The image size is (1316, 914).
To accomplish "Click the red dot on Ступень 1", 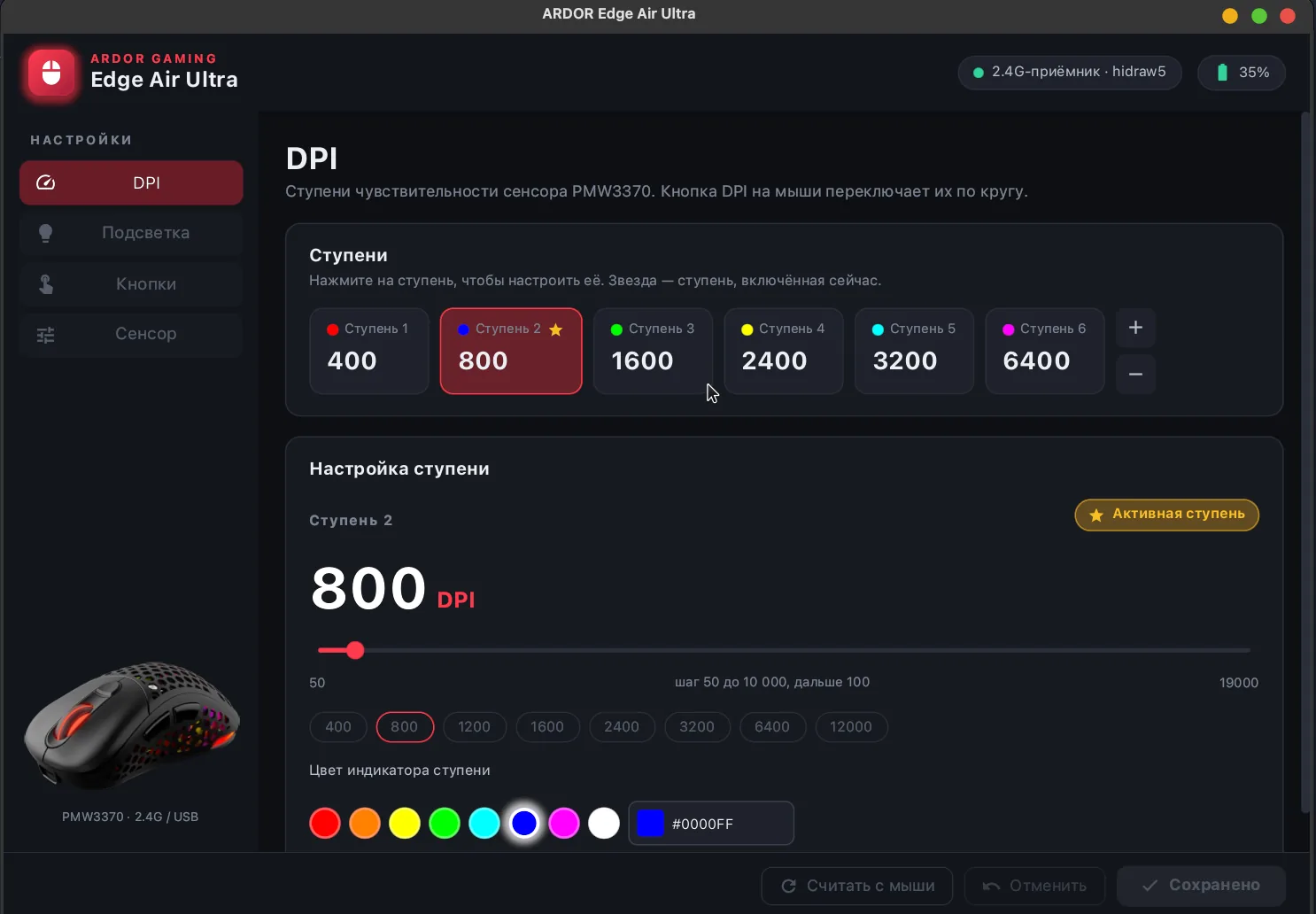I will point(333,329).
